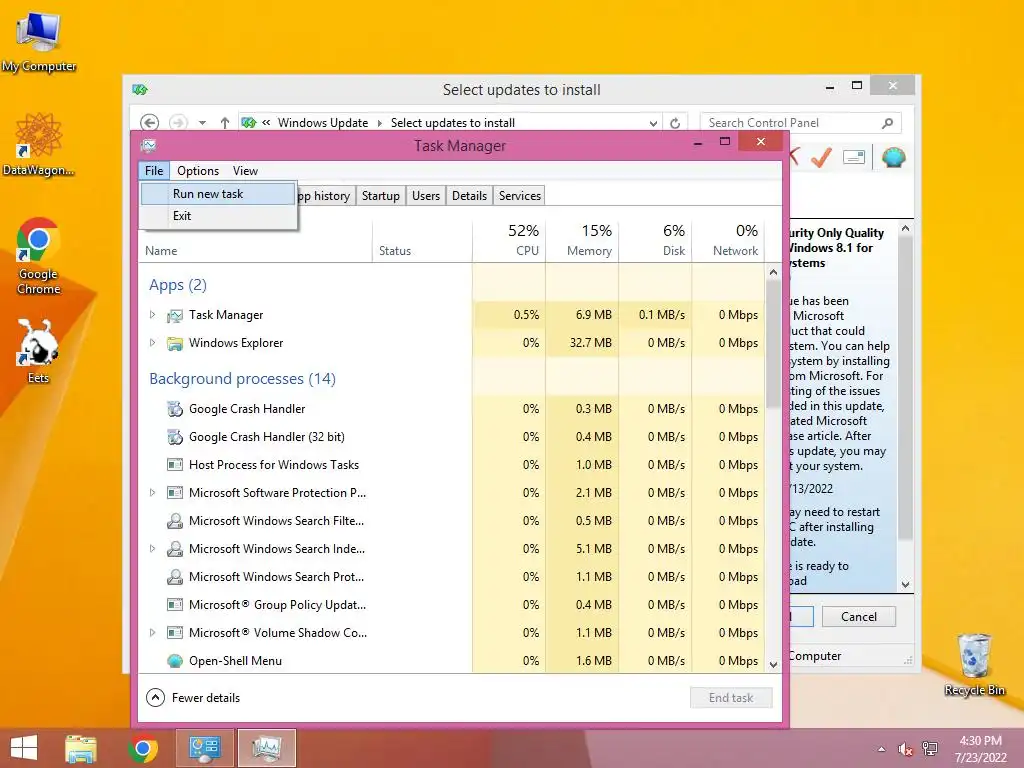
Task: Click Windows Update breadcrumb link
Action: (323, 123)
